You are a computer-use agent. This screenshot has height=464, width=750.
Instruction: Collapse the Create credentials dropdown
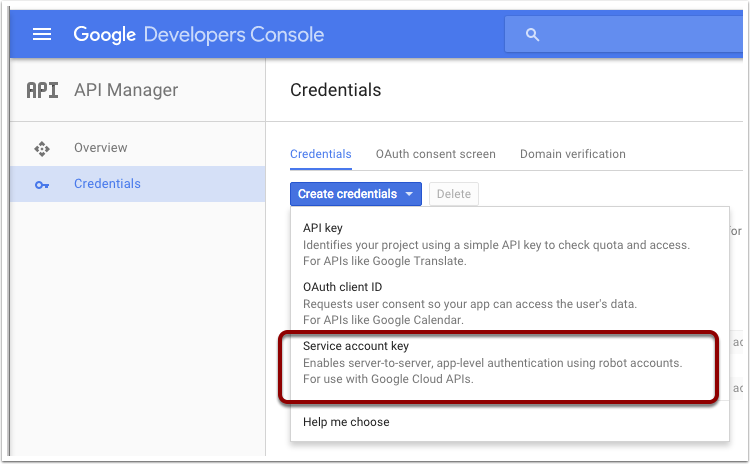click(x=356, y=194)
